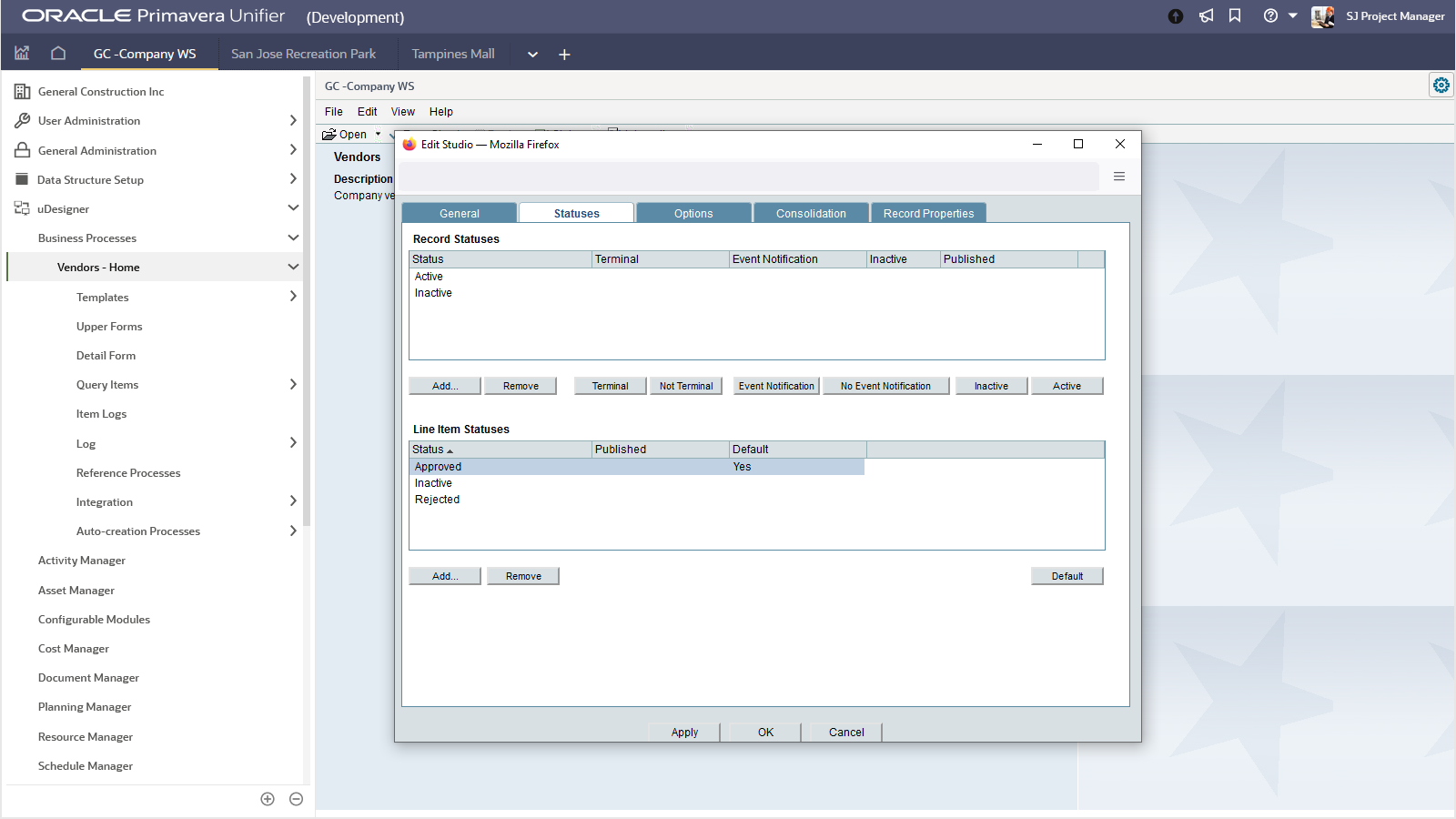Image resolution: width=1456 pixels, height=819 pixels.
Task: Expand Data Structure Setup node
Action: 293,178
